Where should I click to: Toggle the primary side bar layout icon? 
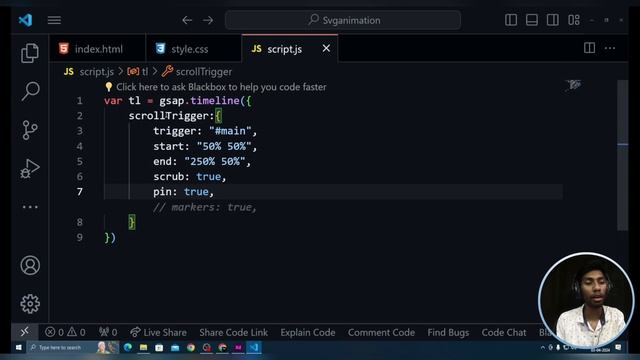[511, 20]
